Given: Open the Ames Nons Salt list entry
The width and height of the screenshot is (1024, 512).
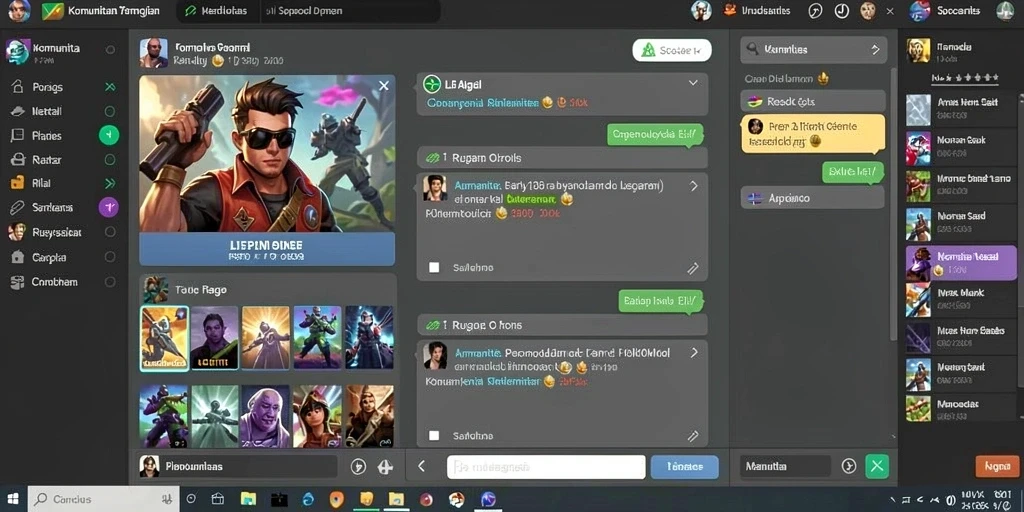Looking at the screenshot, I should (961, 108).
